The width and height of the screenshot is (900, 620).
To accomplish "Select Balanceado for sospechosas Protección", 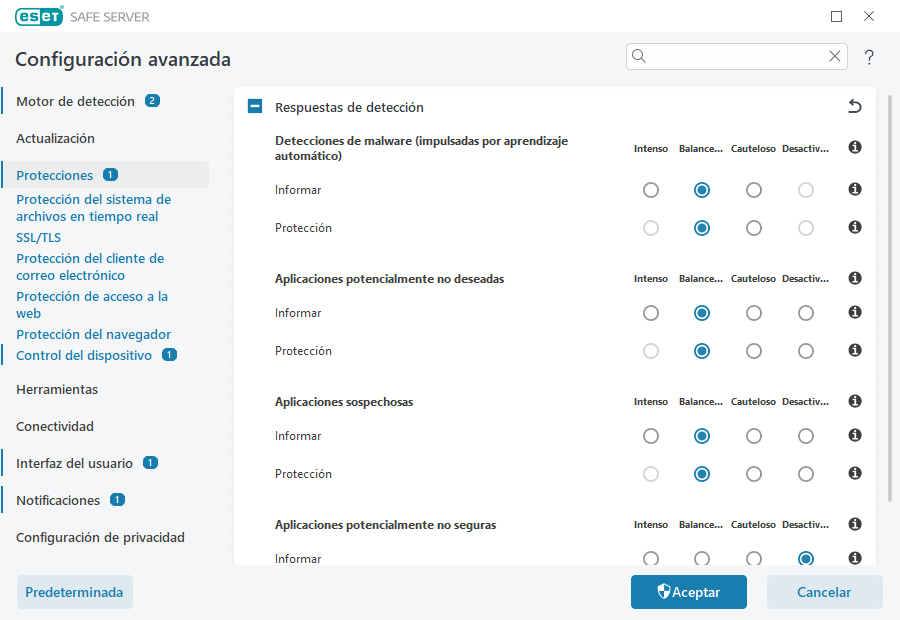I will coord(701,474).
